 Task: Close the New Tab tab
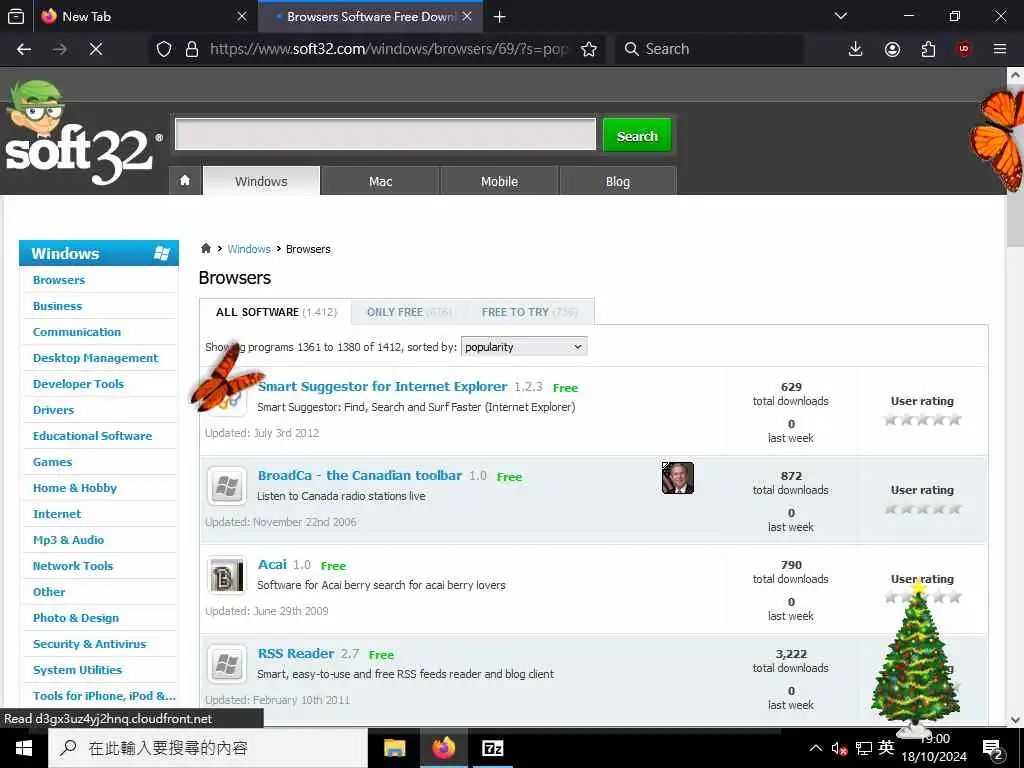coord(242,16)
